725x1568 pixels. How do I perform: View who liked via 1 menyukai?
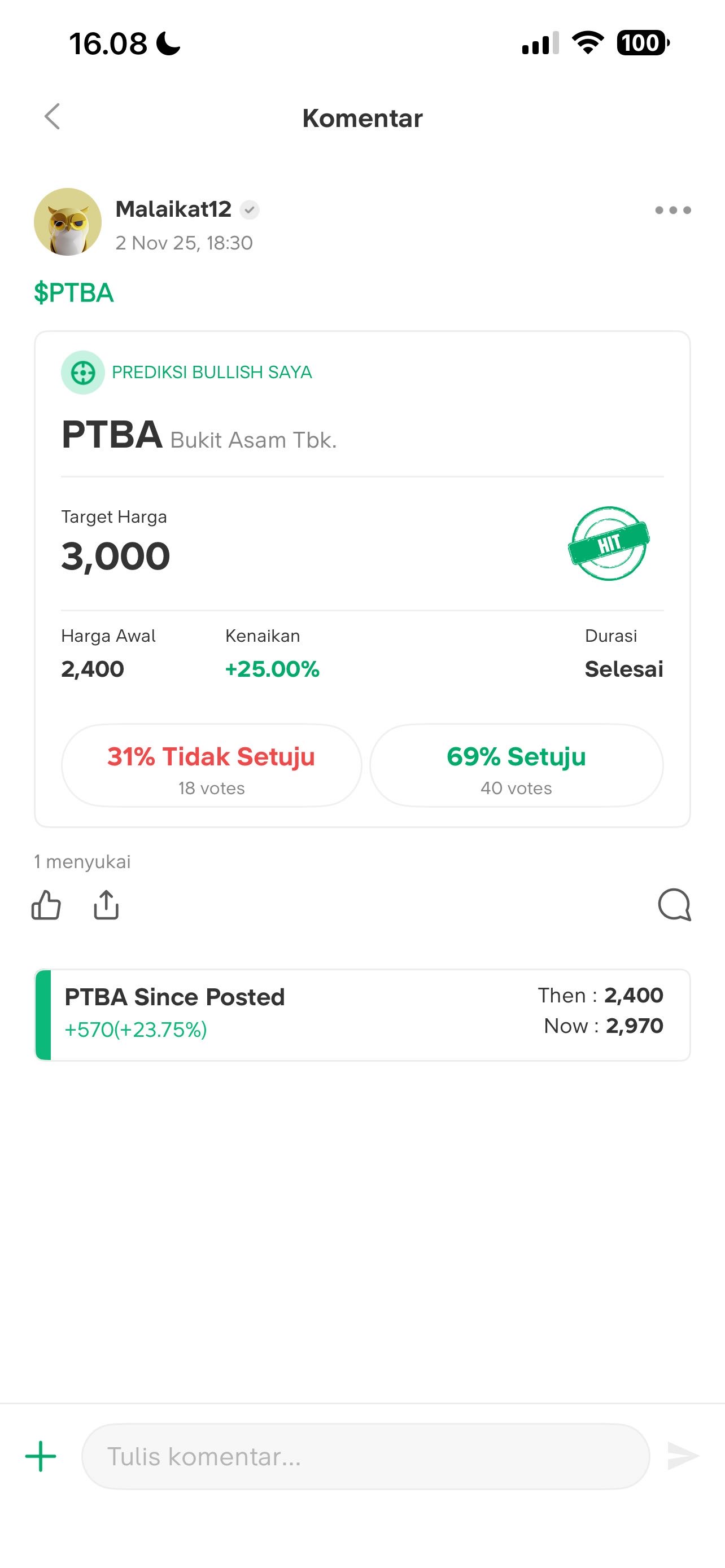click(82, 861)
